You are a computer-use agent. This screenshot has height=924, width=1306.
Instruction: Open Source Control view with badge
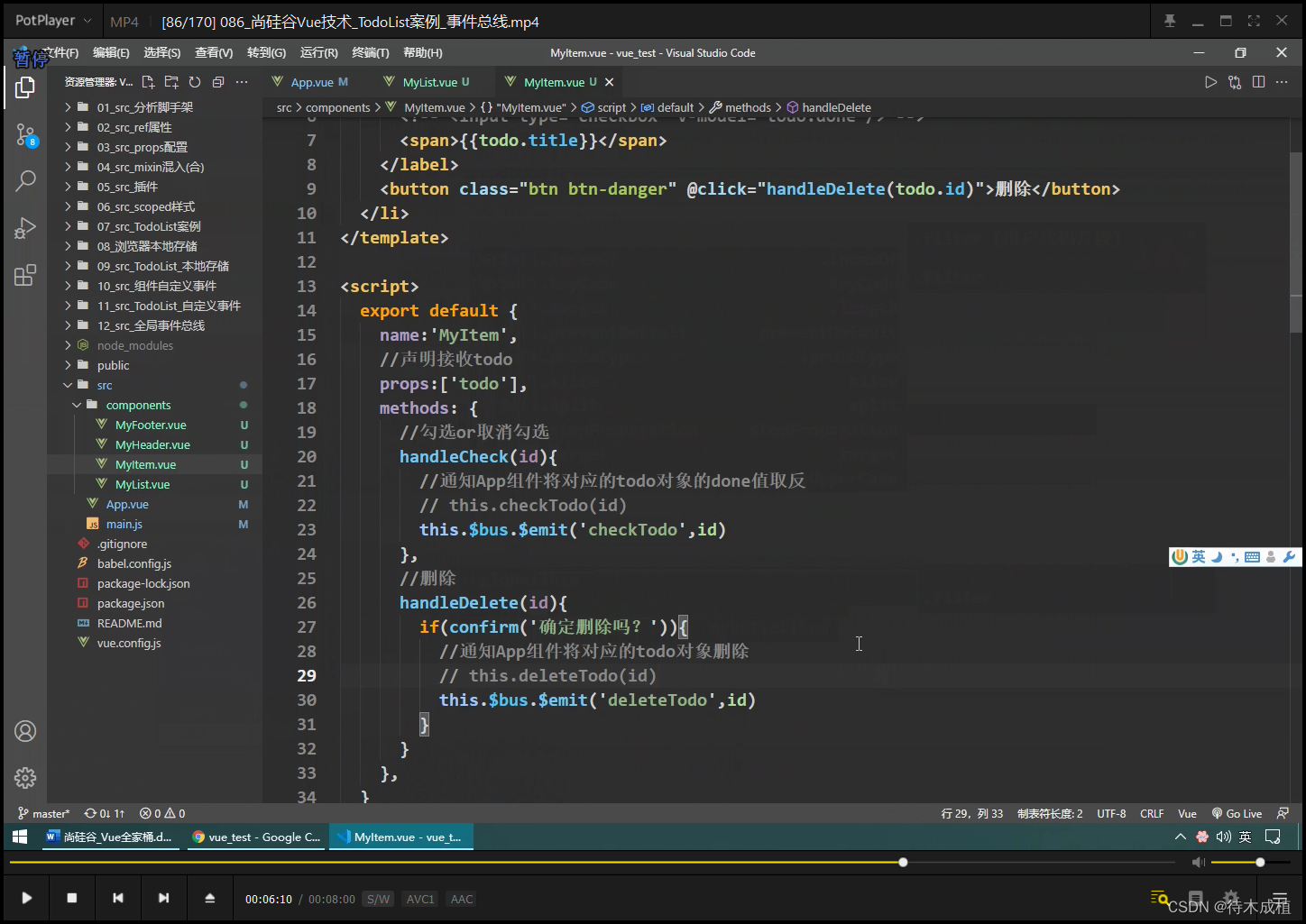25,136
